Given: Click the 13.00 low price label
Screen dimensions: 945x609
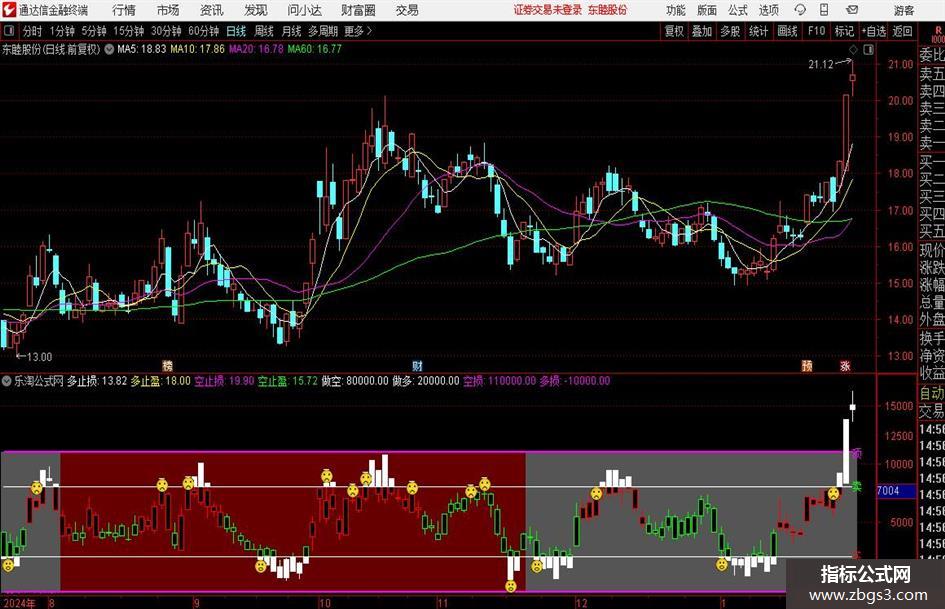Looking at the screenshot, I should pyautogui.click(x=39, y=356).
